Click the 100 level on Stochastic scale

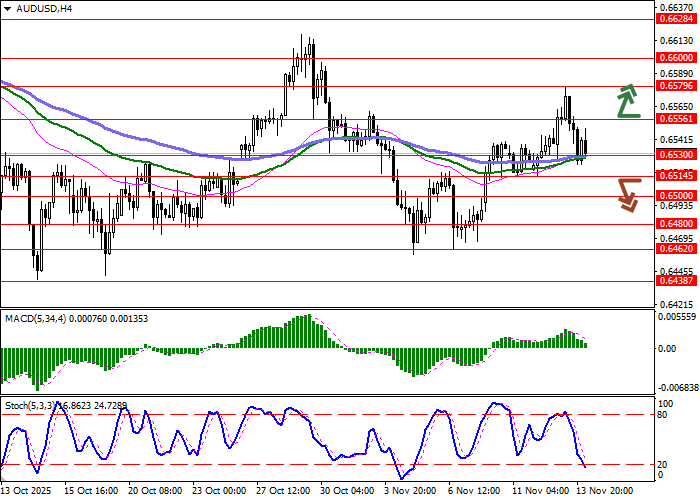(666, 404)
